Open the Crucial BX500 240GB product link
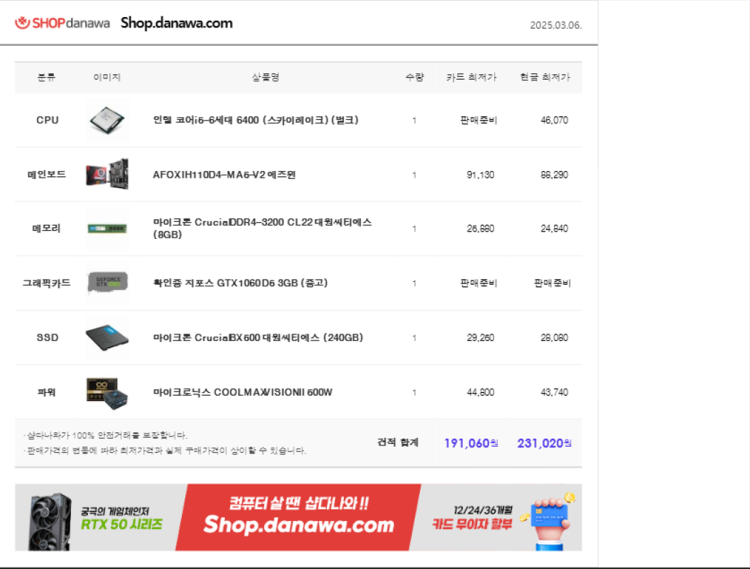750x569 pixels. point(258,338)
